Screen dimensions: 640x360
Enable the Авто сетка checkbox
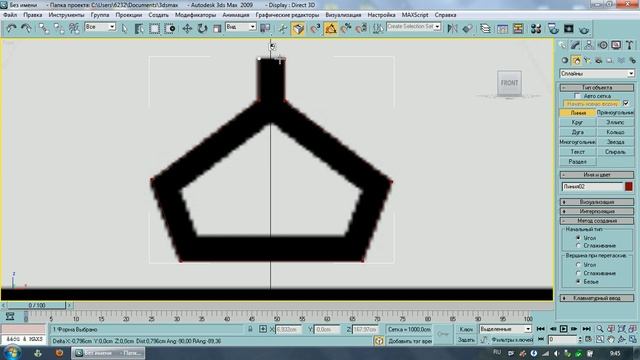click(x=577, y=96)
